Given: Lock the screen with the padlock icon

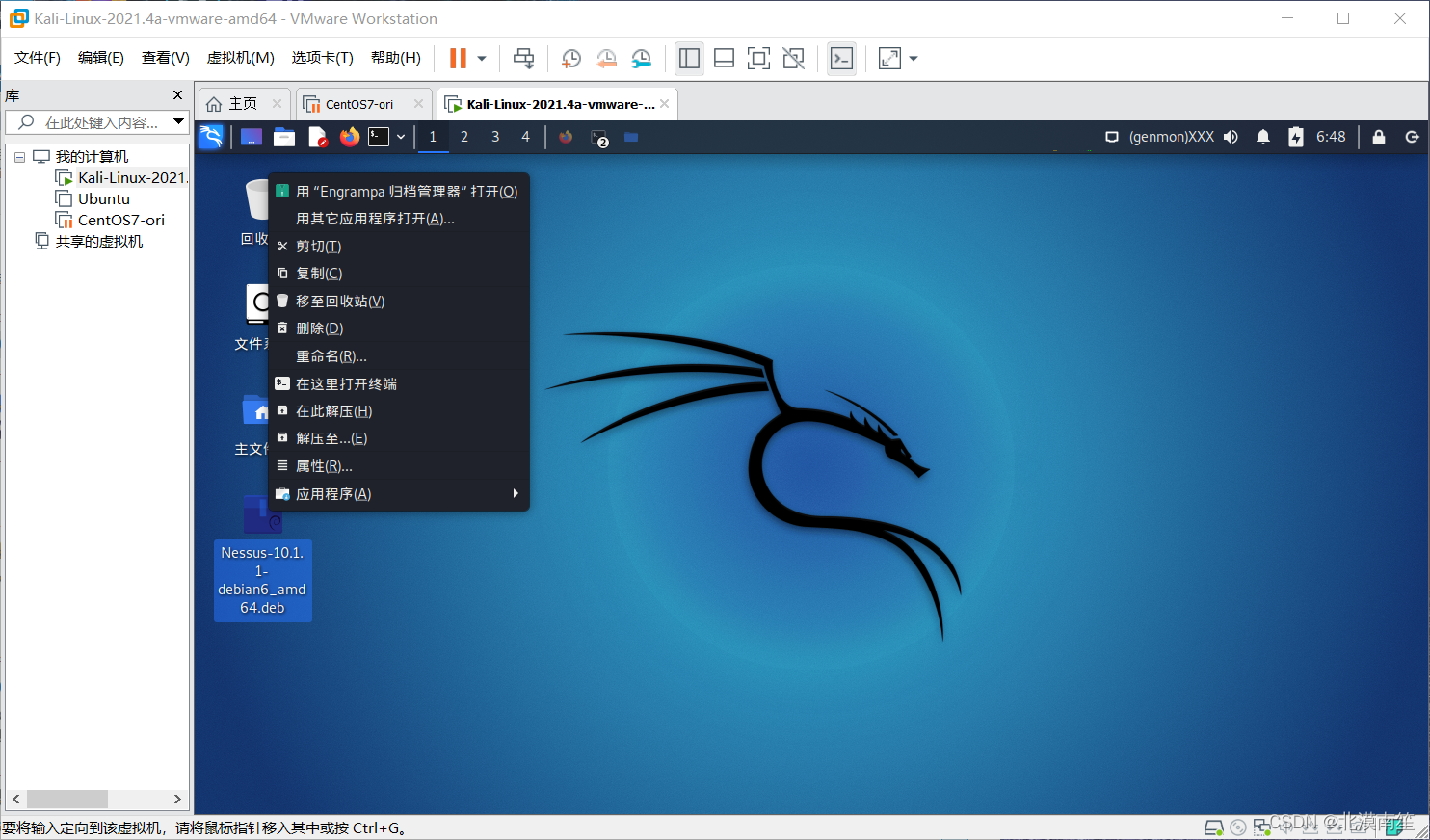Looking at the screenshot, I should (1379, 137).
